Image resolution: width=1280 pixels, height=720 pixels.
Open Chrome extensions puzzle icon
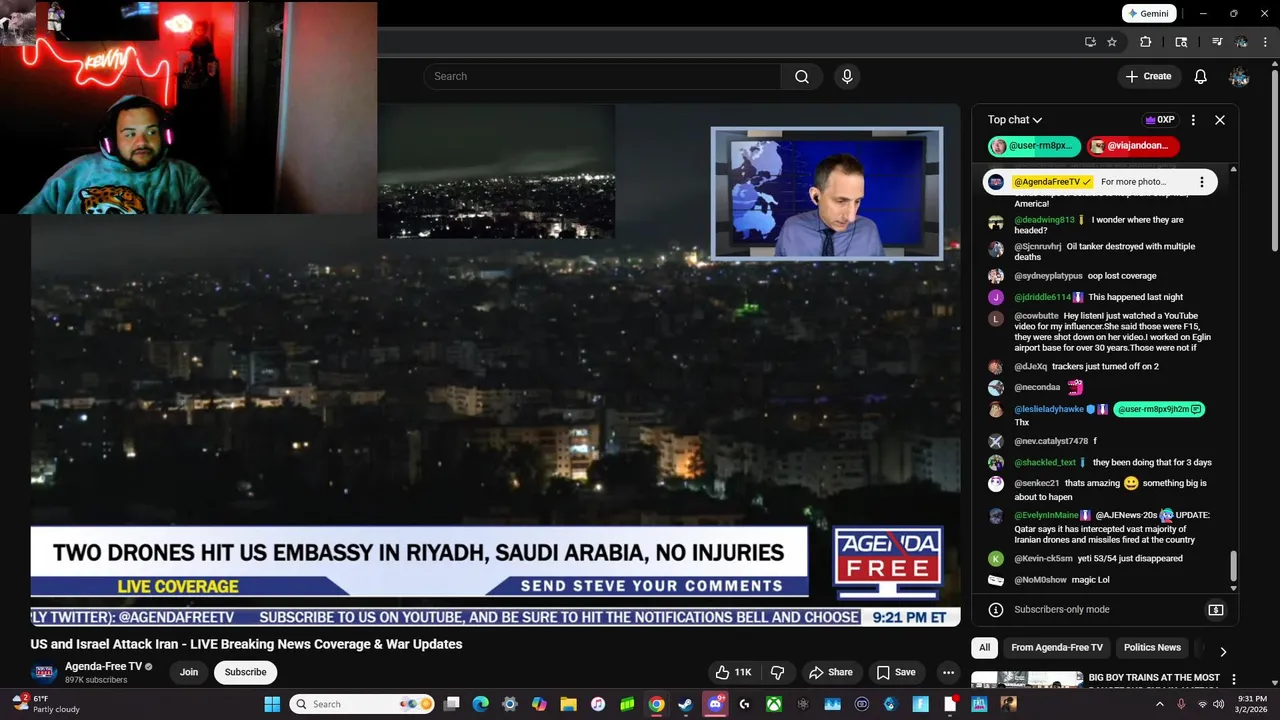pos(1146,42)
